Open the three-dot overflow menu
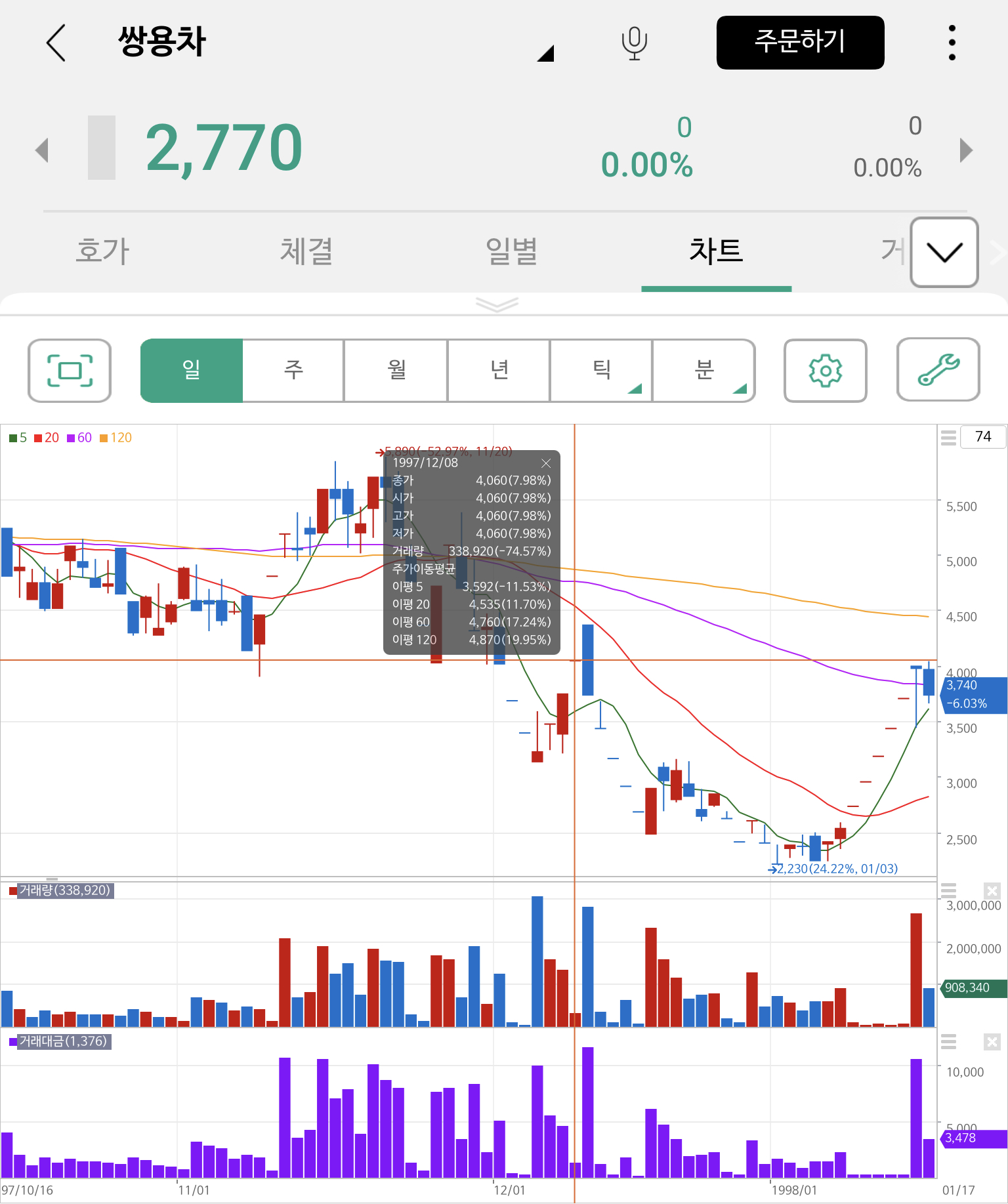The width and height of the screenshot is (1008, 1204). click(x=952, y=43)
